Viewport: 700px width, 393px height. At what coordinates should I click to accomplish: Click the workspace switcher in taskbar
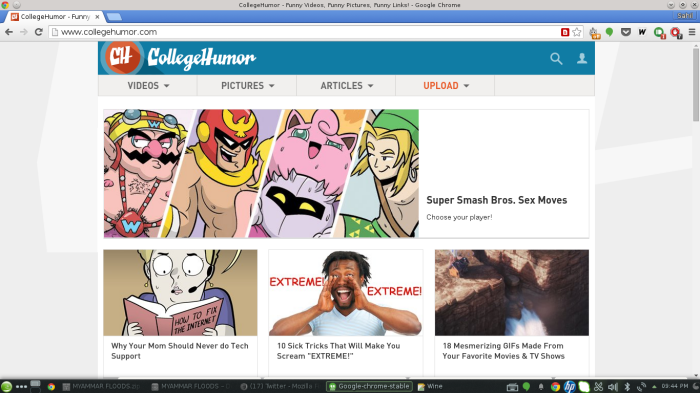click(x=35, y=386)
